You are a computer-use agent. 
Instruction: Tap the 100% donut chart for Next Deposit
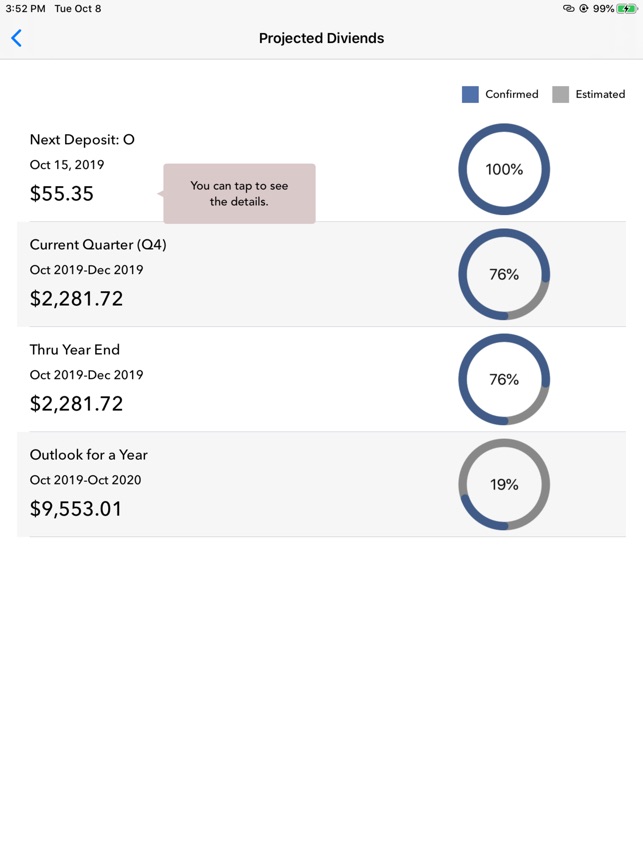tap(503, 169)
